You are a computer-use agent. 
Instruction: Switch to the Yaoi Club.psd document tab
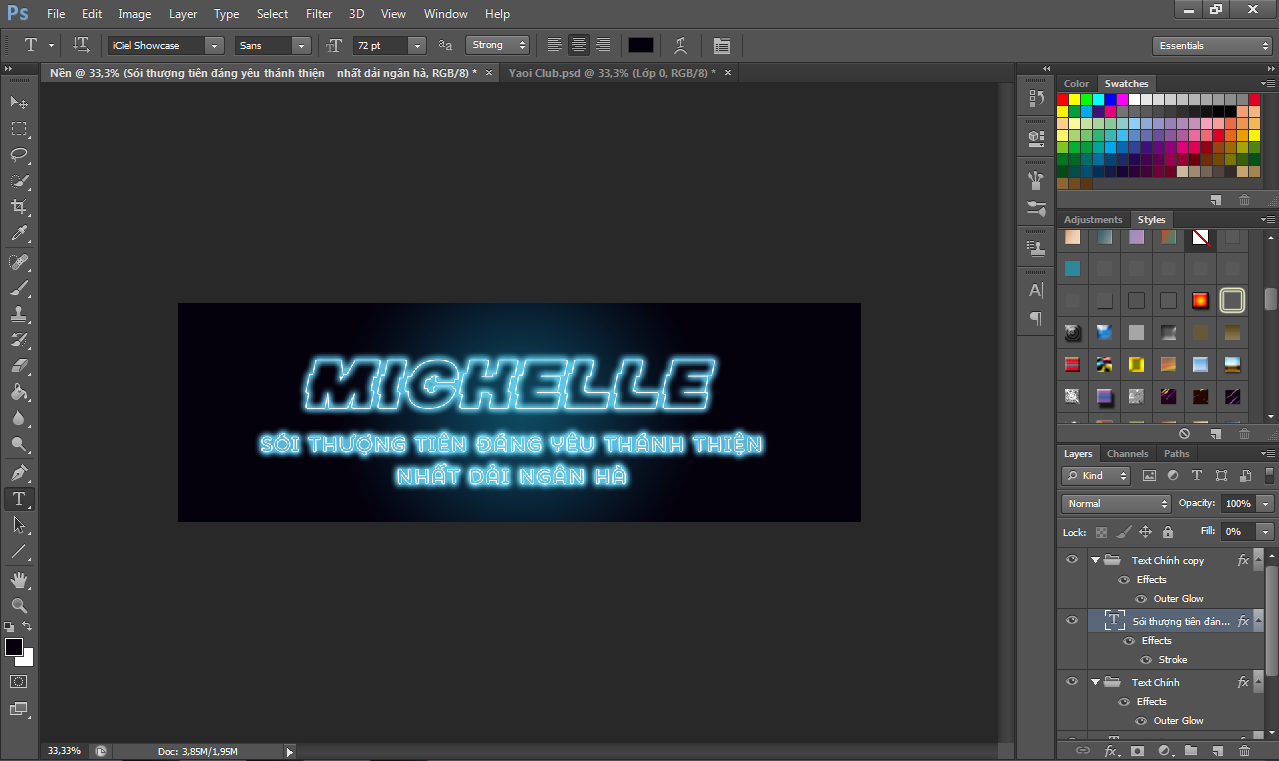click(611, 73)
